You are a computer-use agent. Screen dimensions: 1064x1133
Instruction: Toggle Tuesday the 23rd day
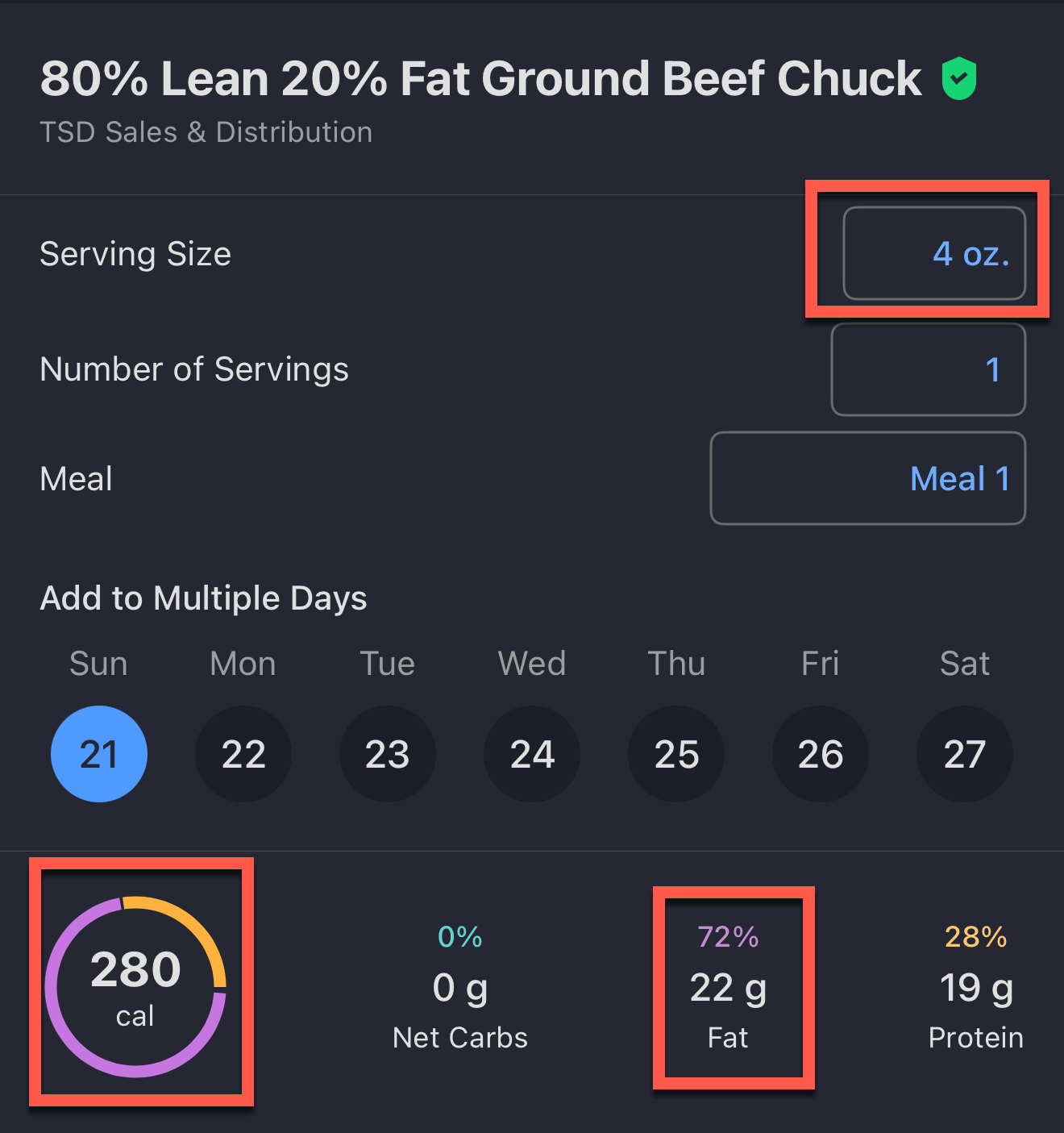pos(388,754)
